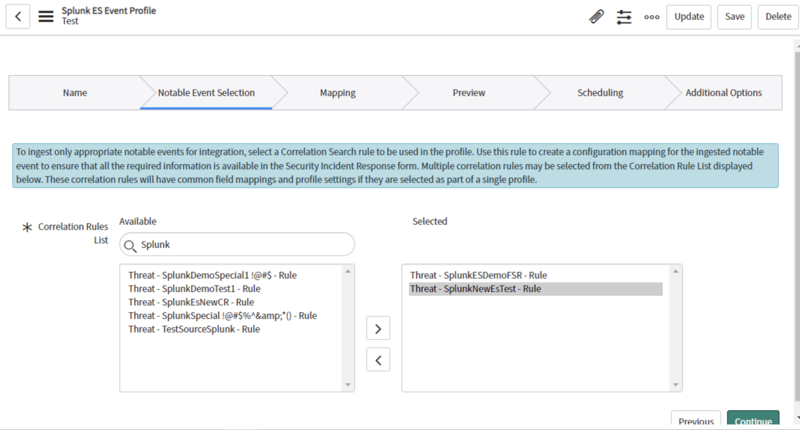Image resolution: width=800 pixels, height=430 pixels.
Task: Click the Update button
Action: click(x=689, y=17)
